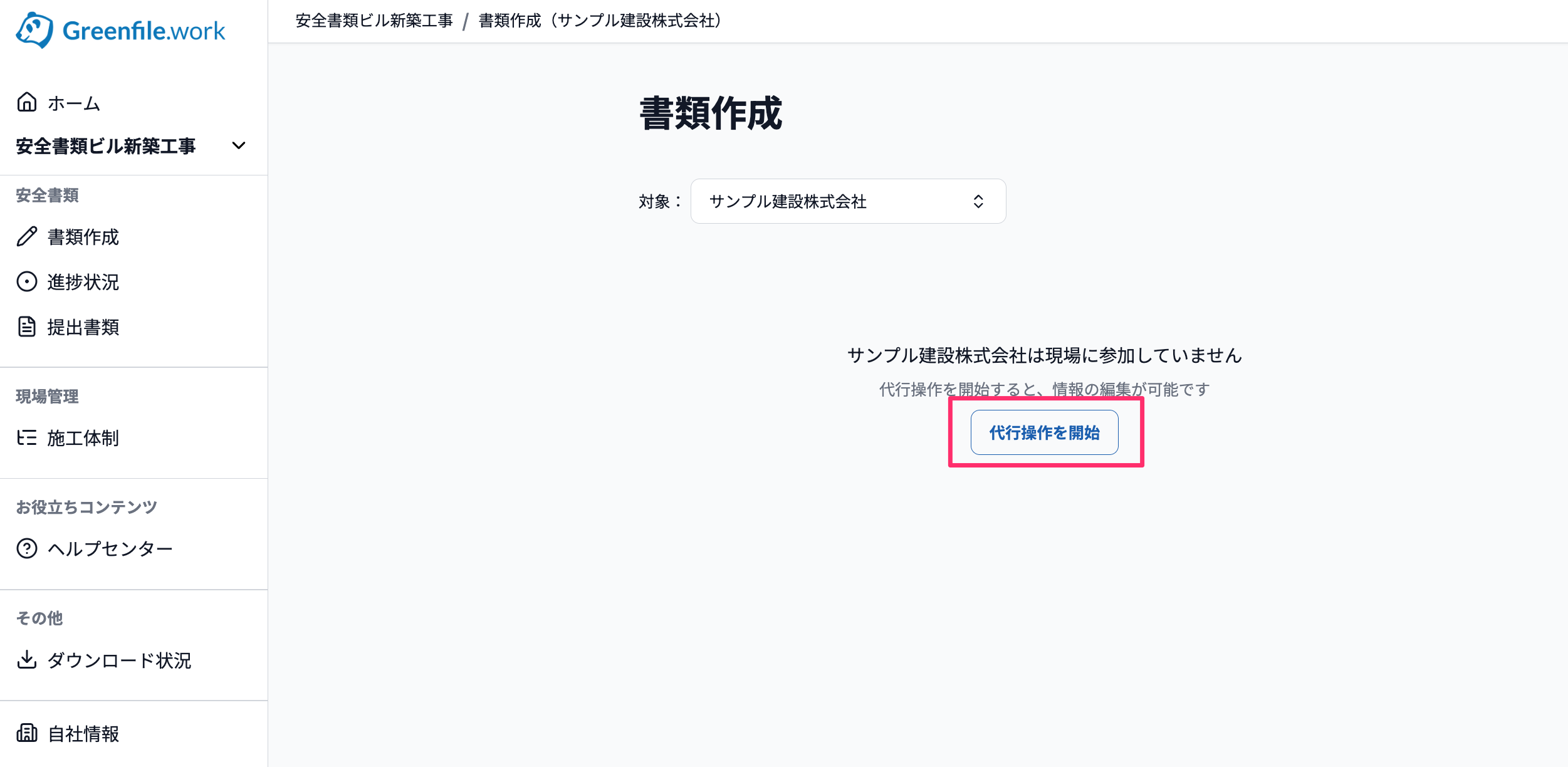Viewport: 1568px width, 767px height.
Task: Open the ヘルプセンター link
Action: click(x=110, y=549)
